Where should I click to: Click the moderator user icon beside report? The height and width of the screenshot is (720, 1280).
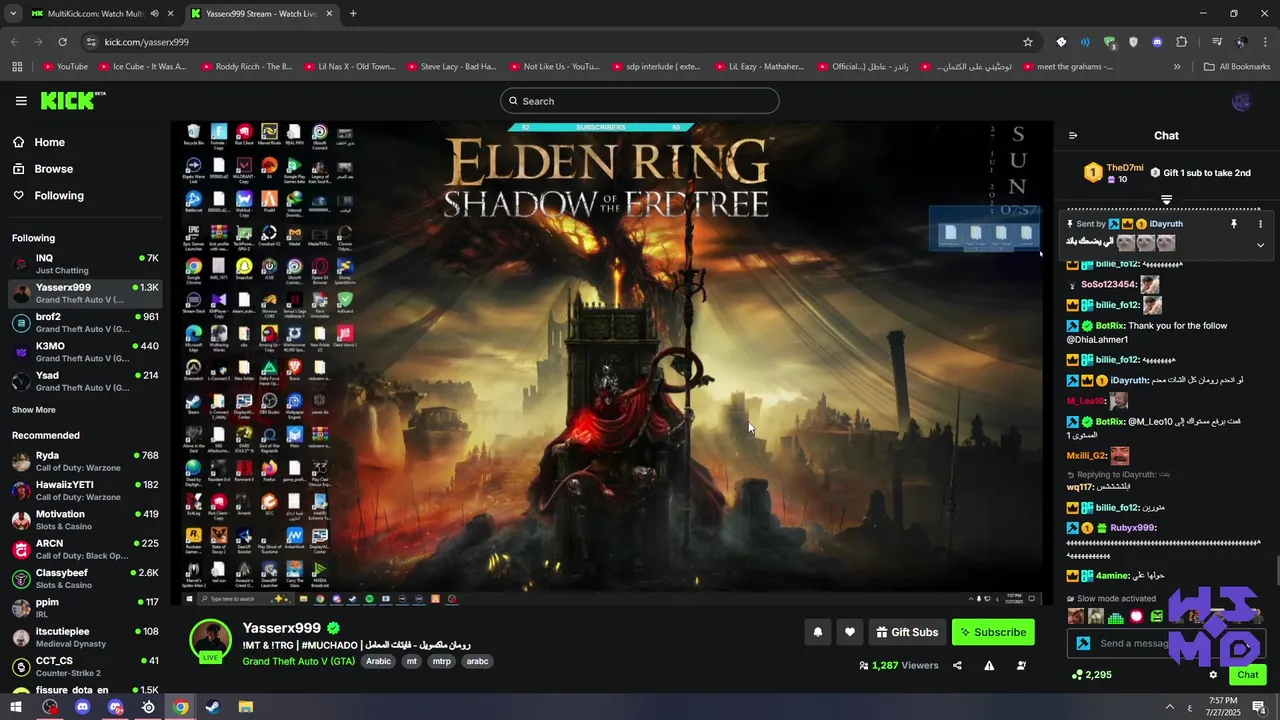(1021, 665)
